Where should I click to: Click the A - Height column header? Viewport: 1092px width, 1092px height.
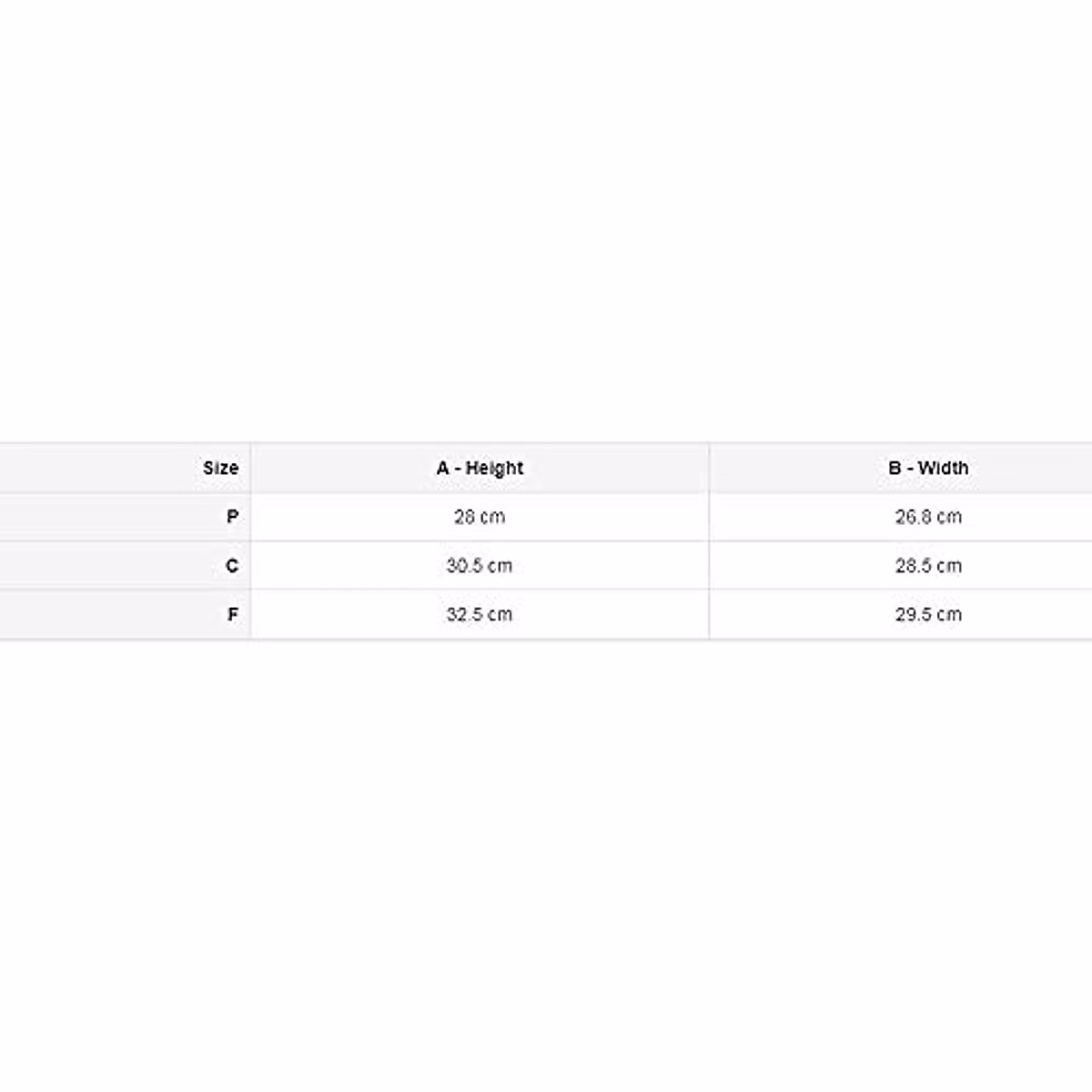(480, 469)
